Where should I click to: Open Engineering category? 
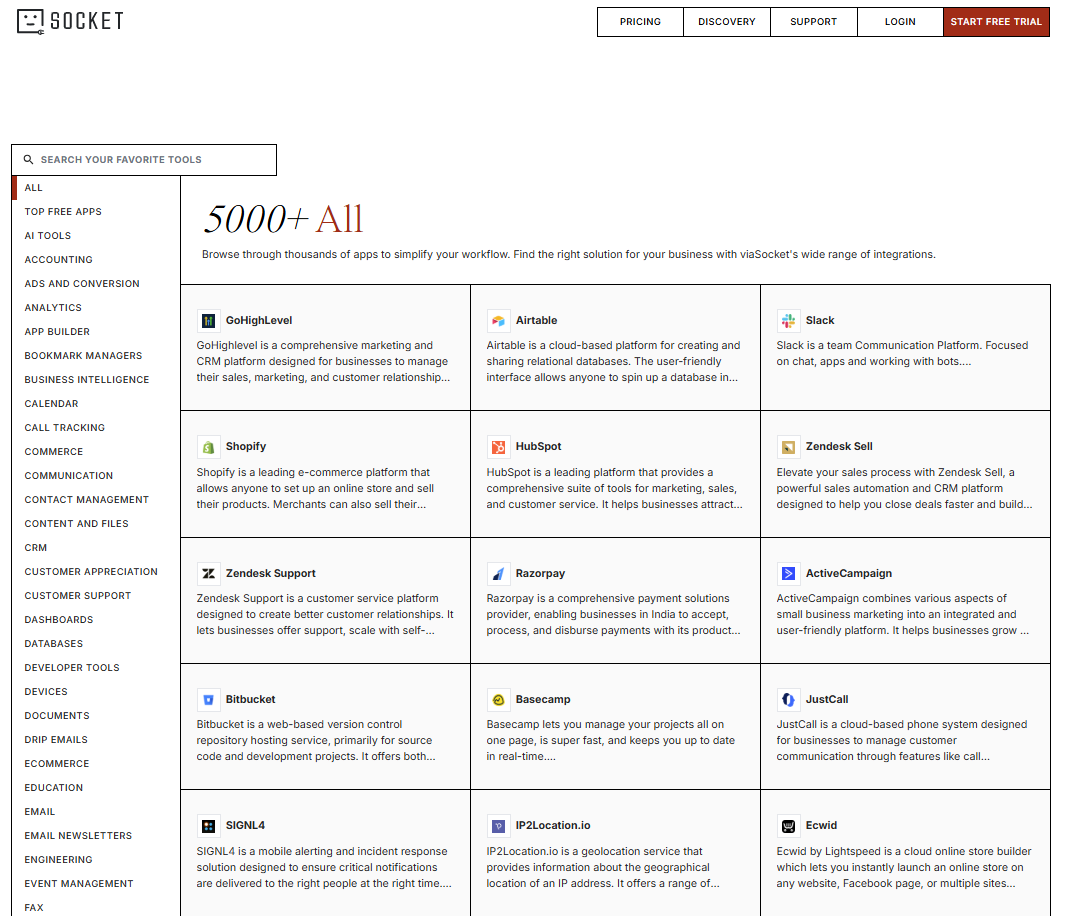(x=96, y=859)
